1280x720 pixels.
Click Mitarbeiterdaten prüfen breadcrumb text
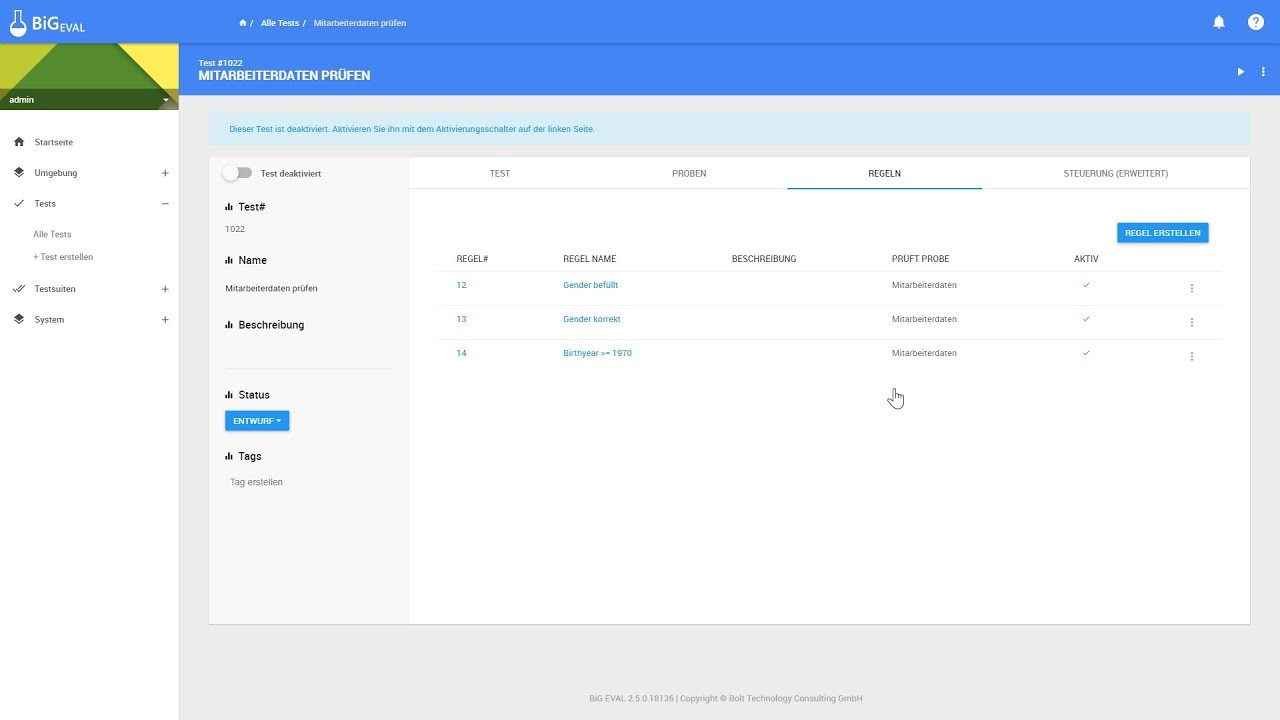(360, 23)
